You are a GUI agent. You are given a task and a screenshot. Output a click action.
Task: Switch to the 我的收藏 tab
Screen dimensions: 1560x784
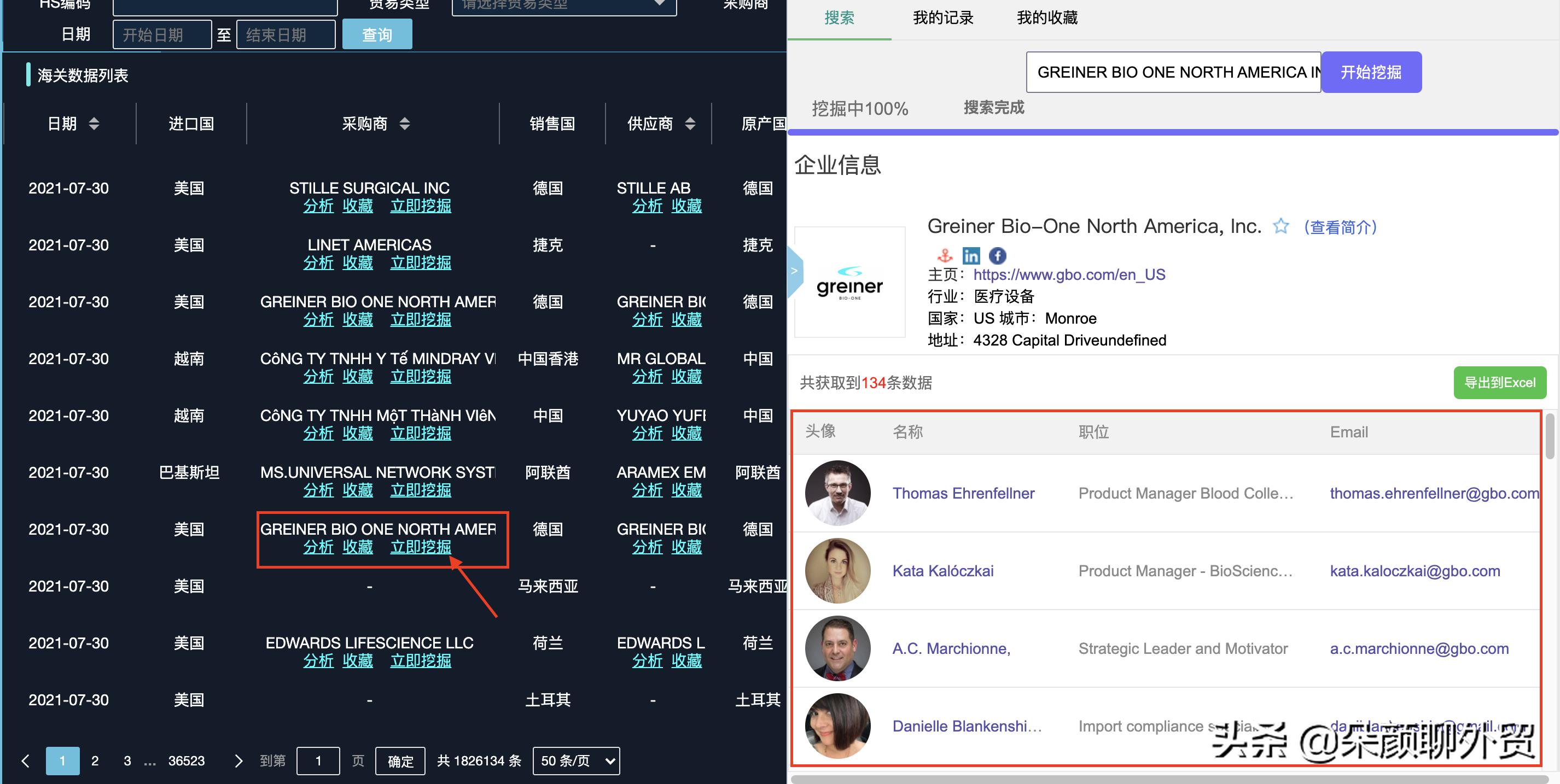1047,17
